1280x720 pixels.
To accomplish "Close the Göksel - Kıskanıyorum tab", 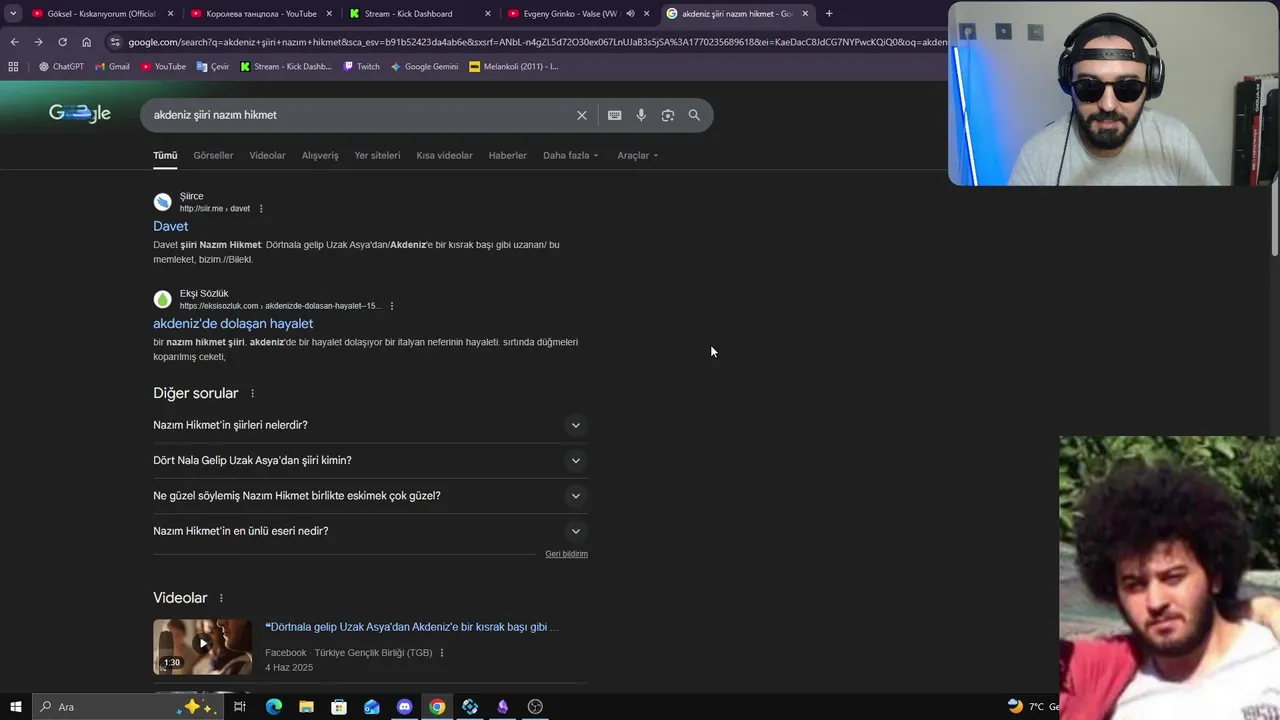I will (170, 14).
